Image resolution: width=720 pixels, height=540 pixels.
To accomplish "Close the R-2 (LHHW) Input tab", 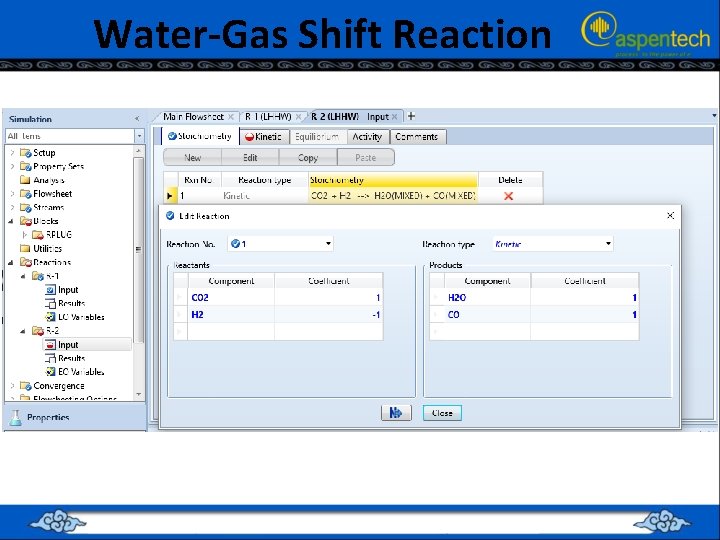I will click(394, 117).
